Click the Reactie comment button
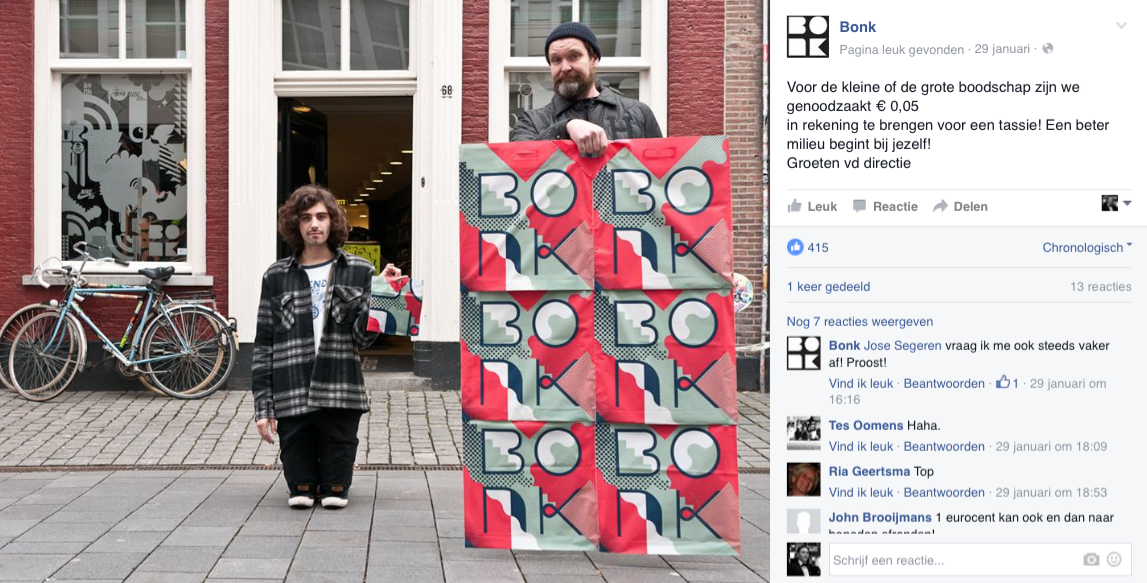 point(885,206)
